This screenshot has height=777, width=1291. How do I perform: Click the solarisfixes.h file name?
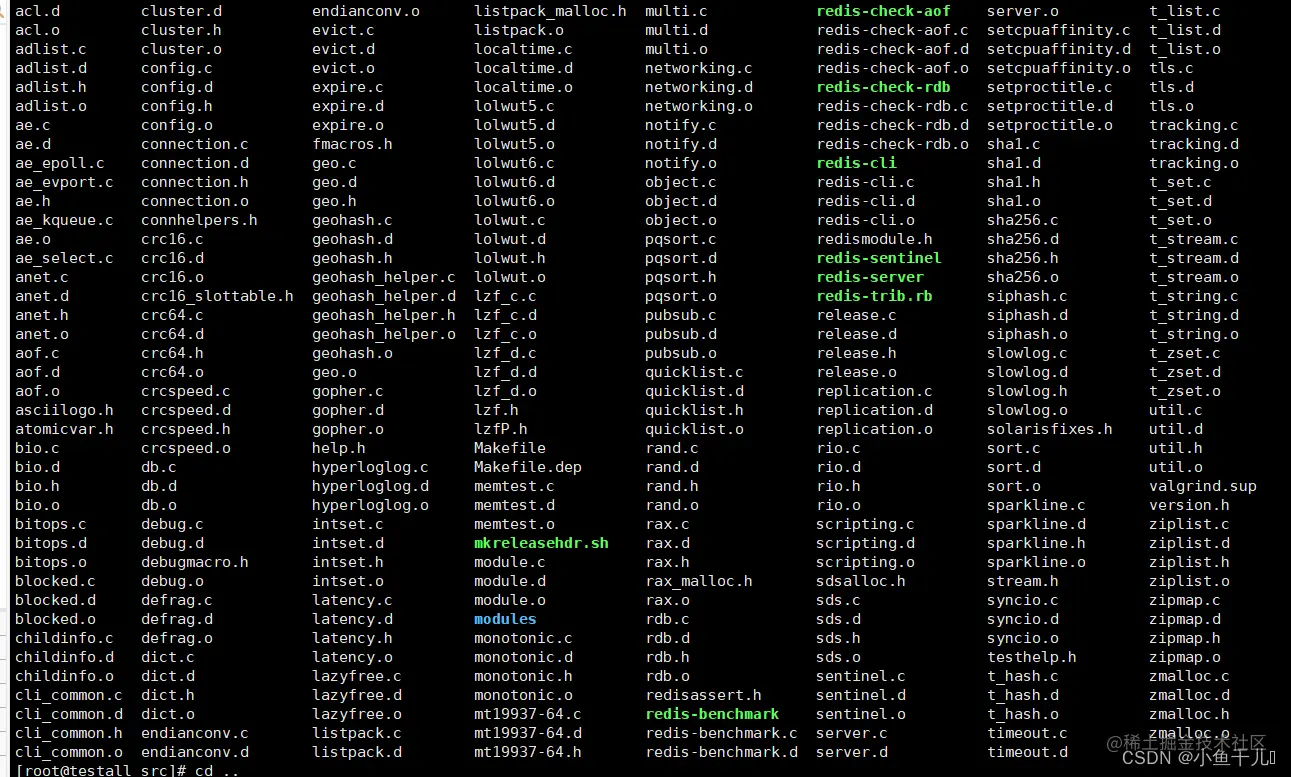click(1050, 429)
